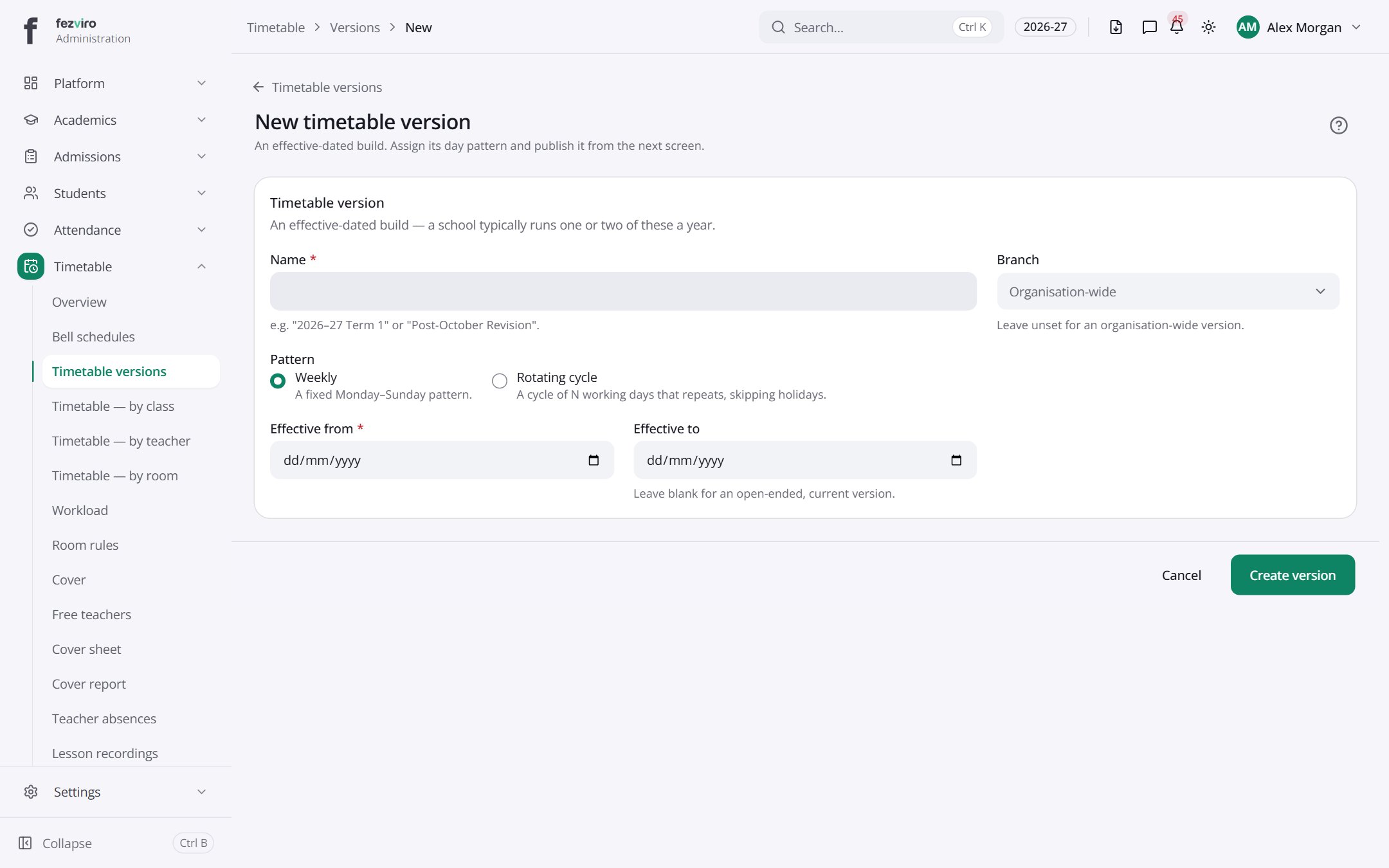The image size is (1389, 868).
Task: Click the Effective from date field
Action: point(442,460)
